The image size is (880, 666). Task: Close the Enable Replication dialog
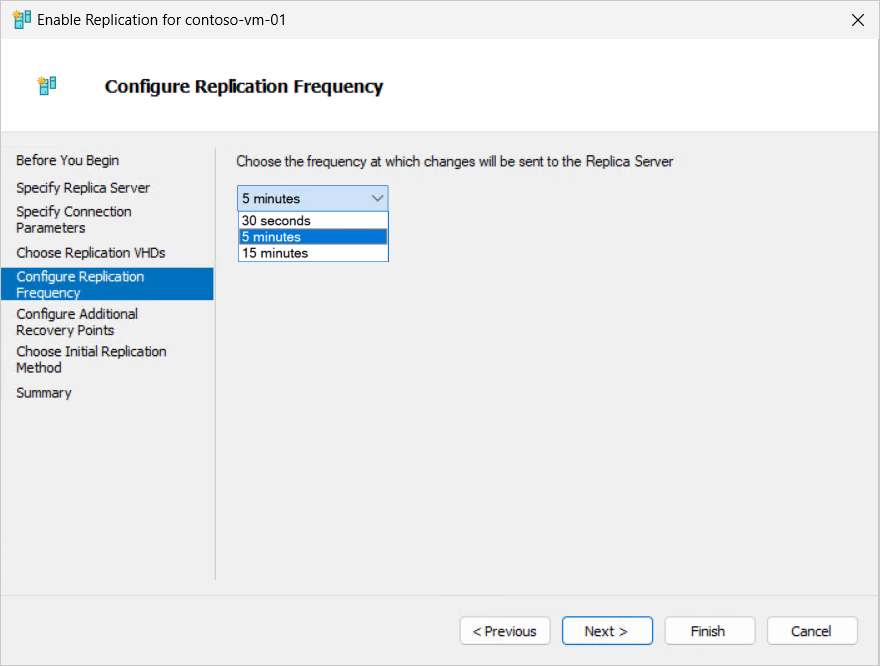(858, 20)
